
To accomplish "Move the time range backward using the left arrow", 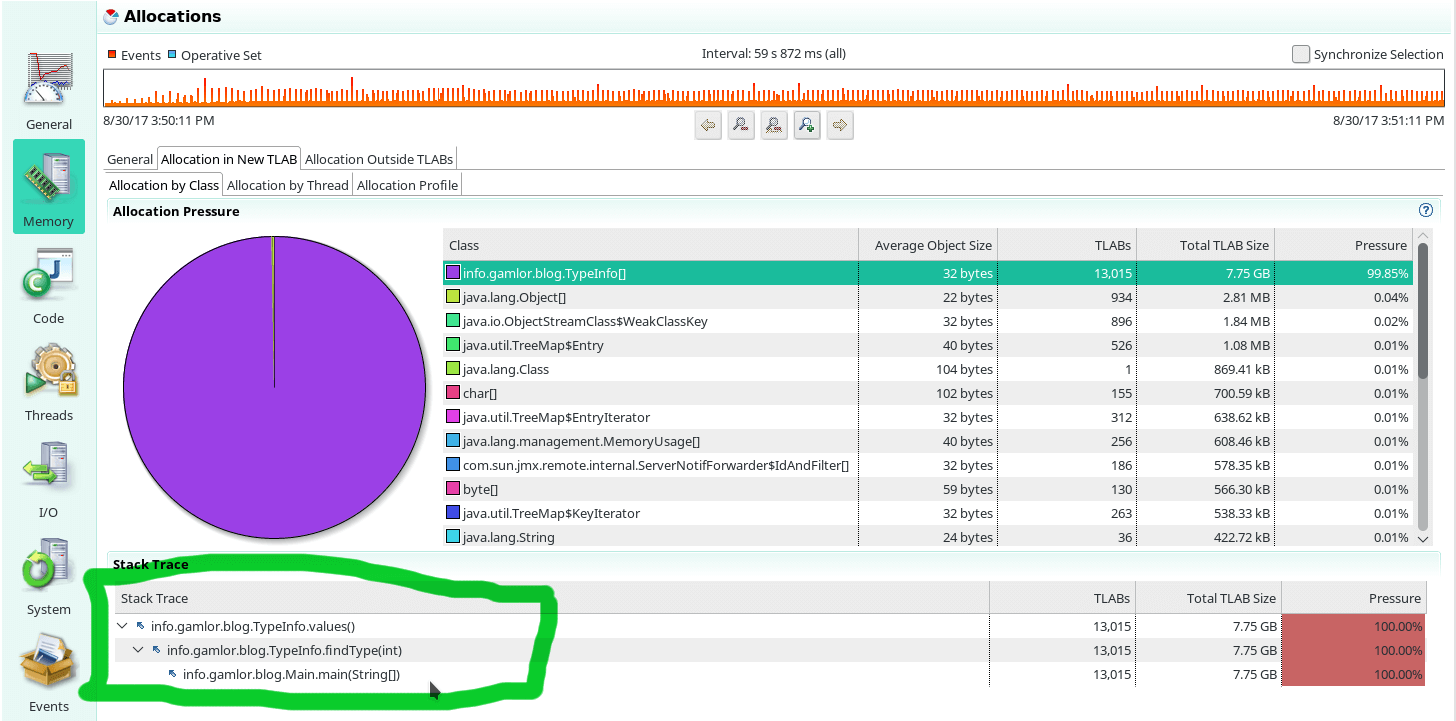I will [709, 126].
